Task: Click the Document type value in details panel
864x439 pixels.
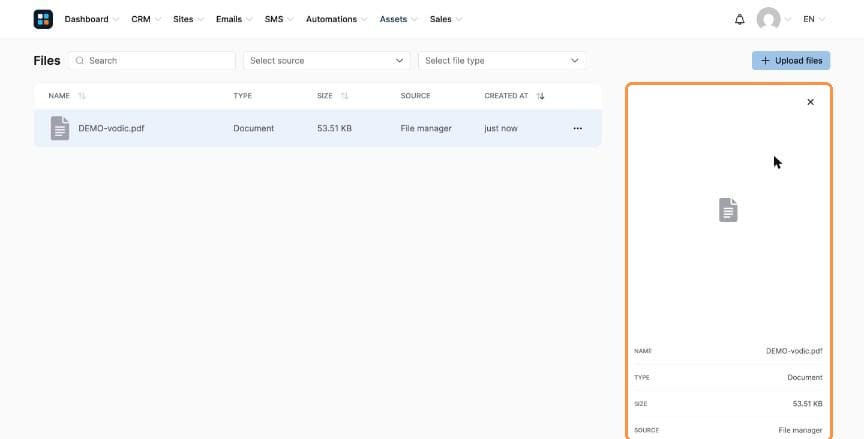Action: (804, 377)
